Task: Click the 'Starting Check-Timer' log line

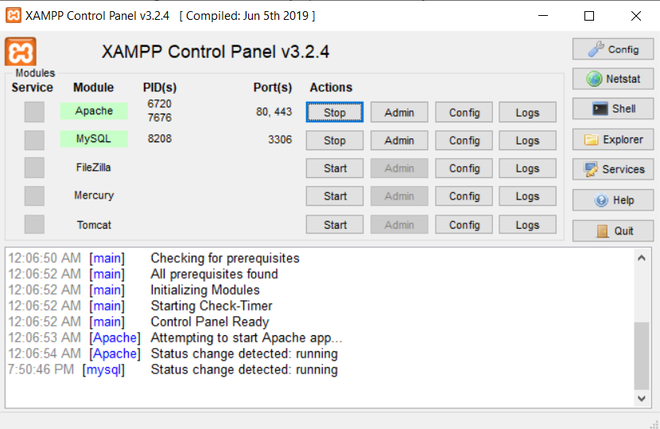Action: 211,306
